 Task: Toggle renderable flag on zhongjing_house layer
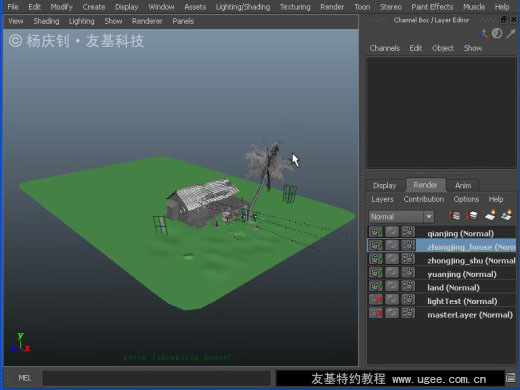(376, 245)
